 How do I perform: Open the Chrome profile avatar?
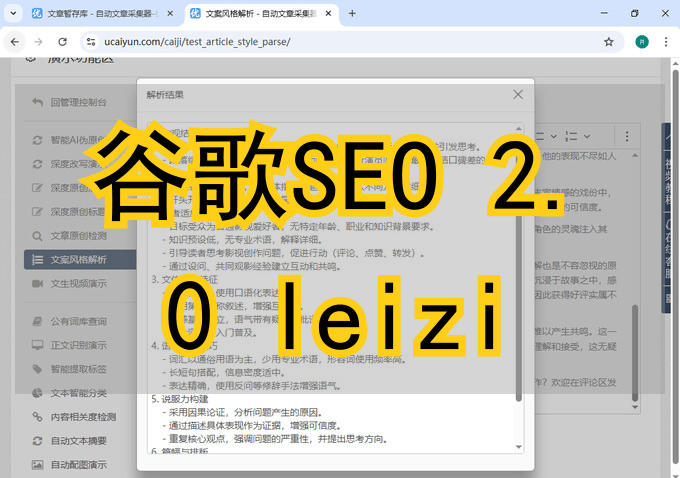pos(642,42)
